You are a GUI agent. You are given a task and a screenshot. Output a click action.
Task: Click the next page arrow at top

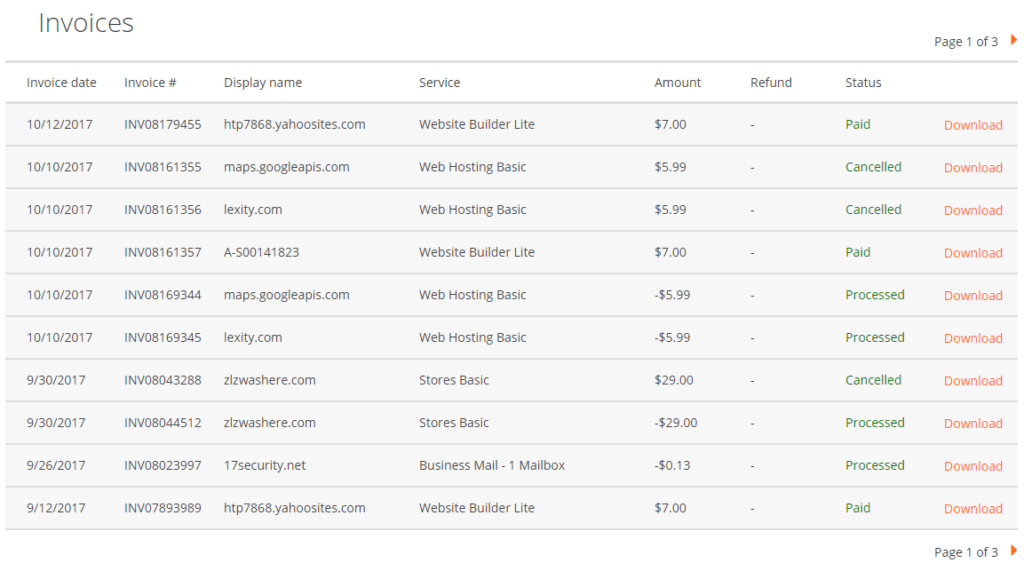(x=1013, y=40)
